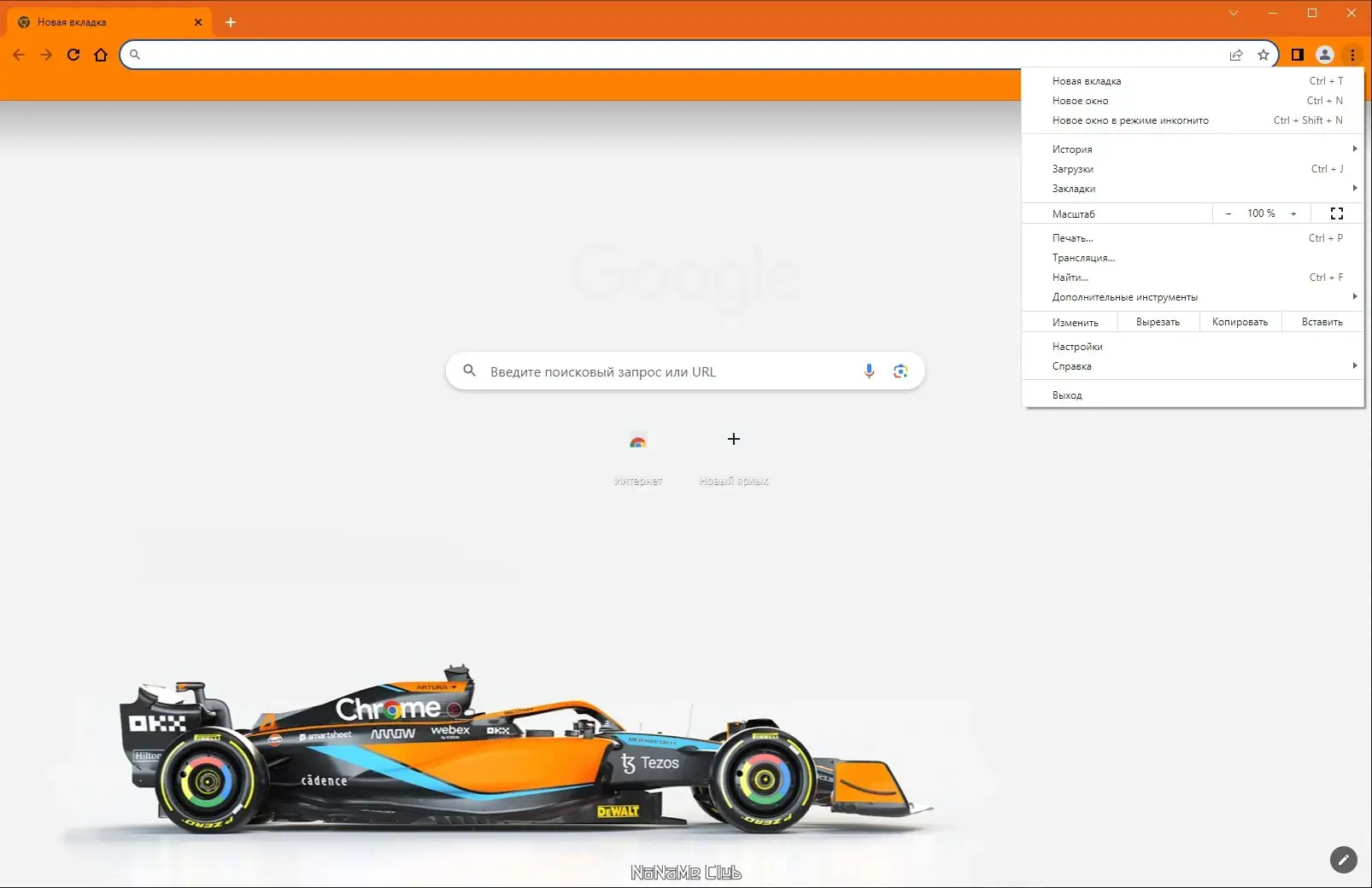Expand the Справка submenu

coord(1193,366)
